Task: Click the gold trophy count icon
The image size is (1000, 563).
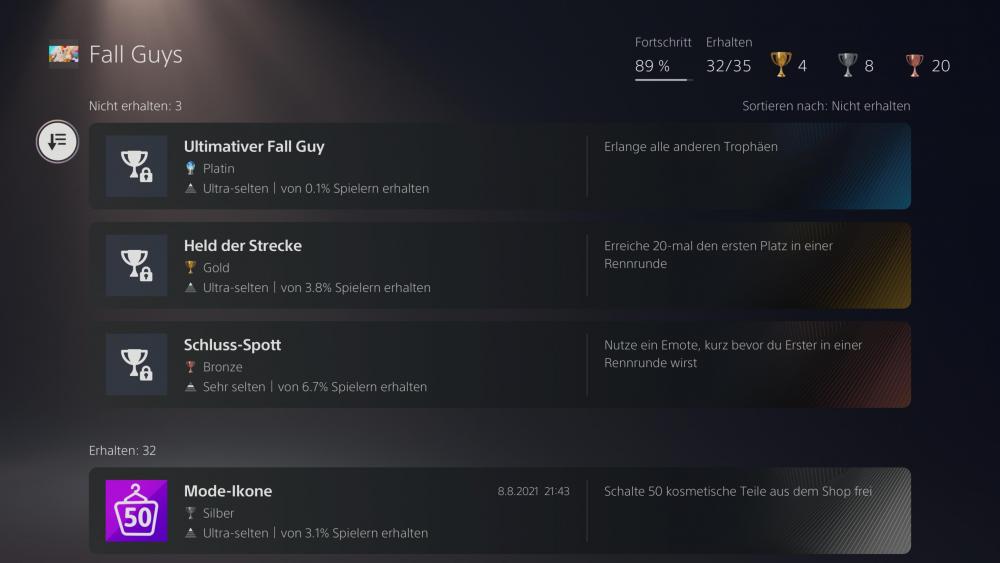Action: [780, 65]
